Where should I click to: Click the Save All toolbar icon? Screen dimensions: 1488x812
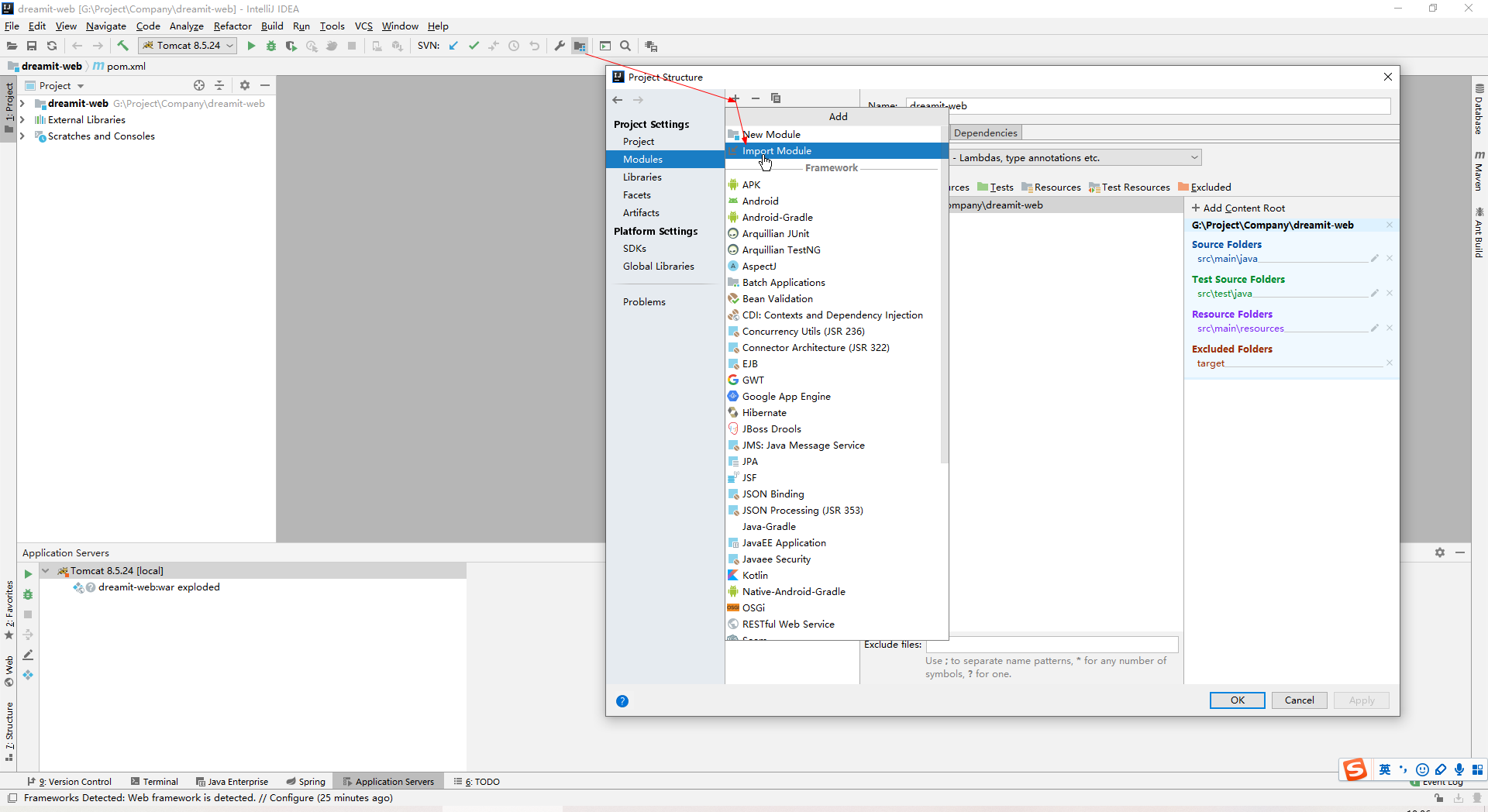pos(32,46)
